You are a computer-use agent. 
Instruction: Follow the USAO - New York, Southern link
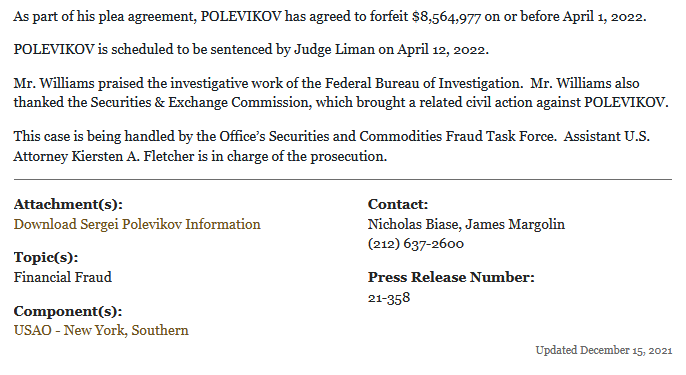(101, 330)
